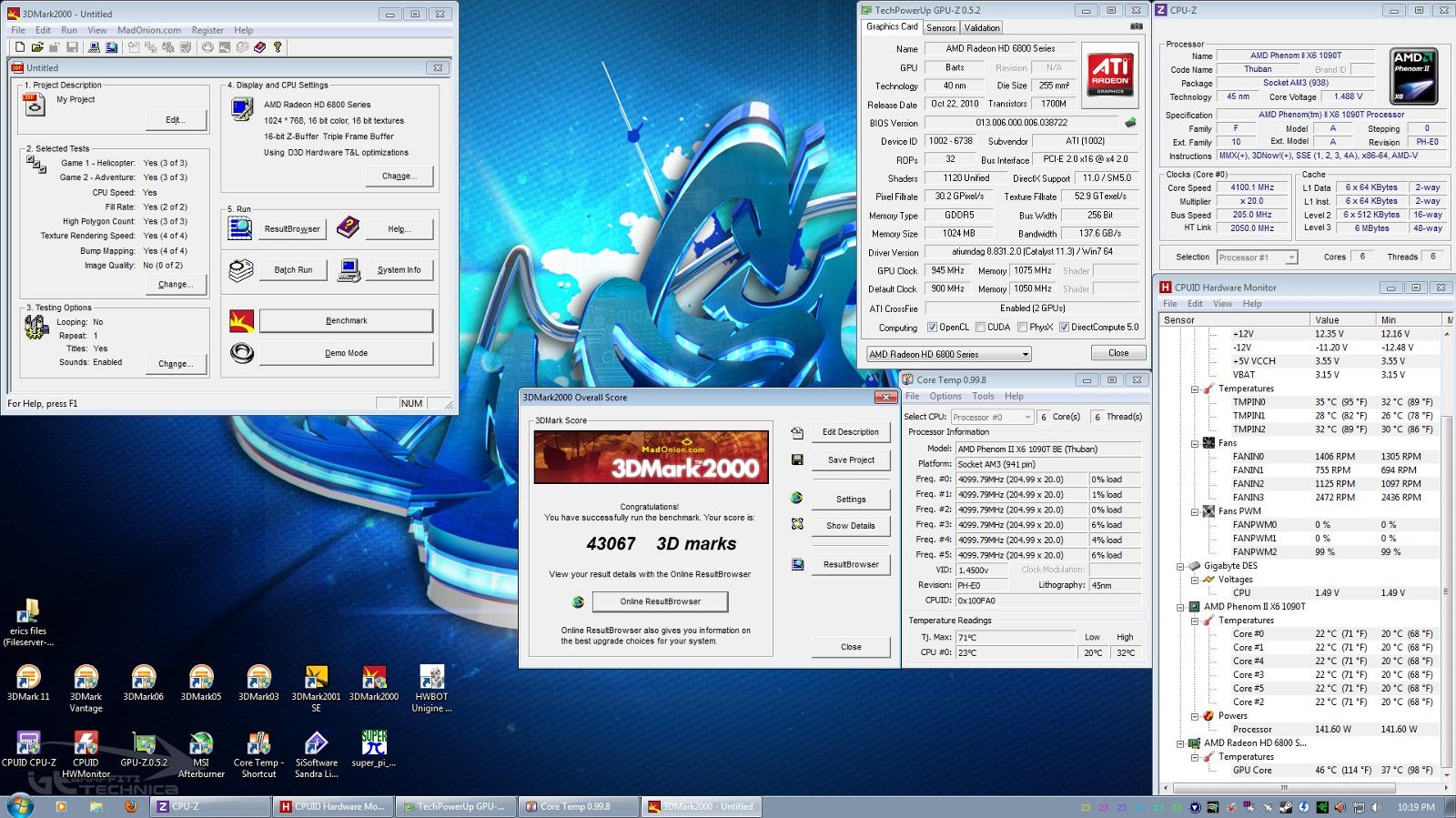This screenshot has width=1456, height=818.
Task: Click the Selected Tests section icon
Action: (x=36, y=165)
